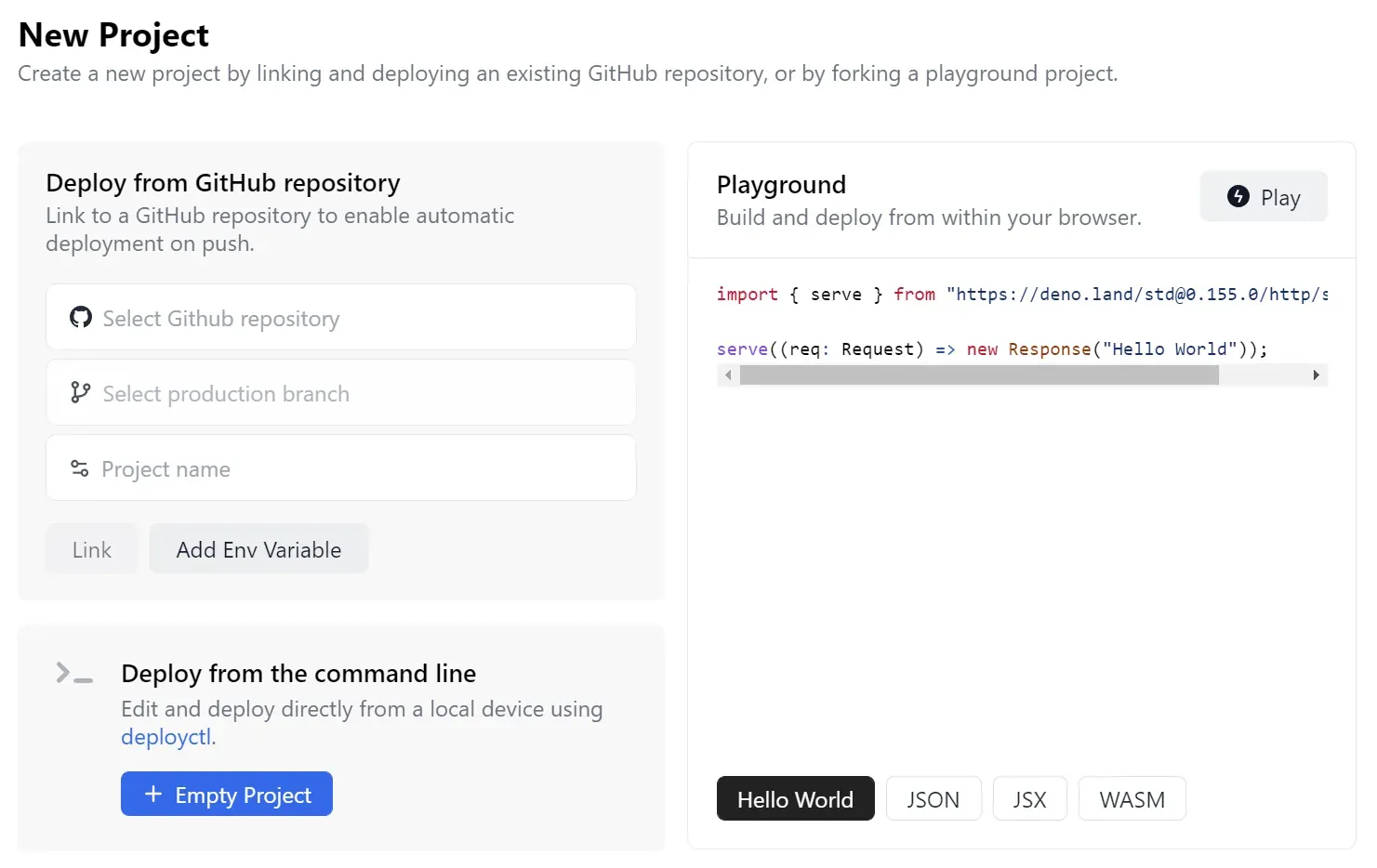Click the terminal prompt icon near command line section

[73, 674]
